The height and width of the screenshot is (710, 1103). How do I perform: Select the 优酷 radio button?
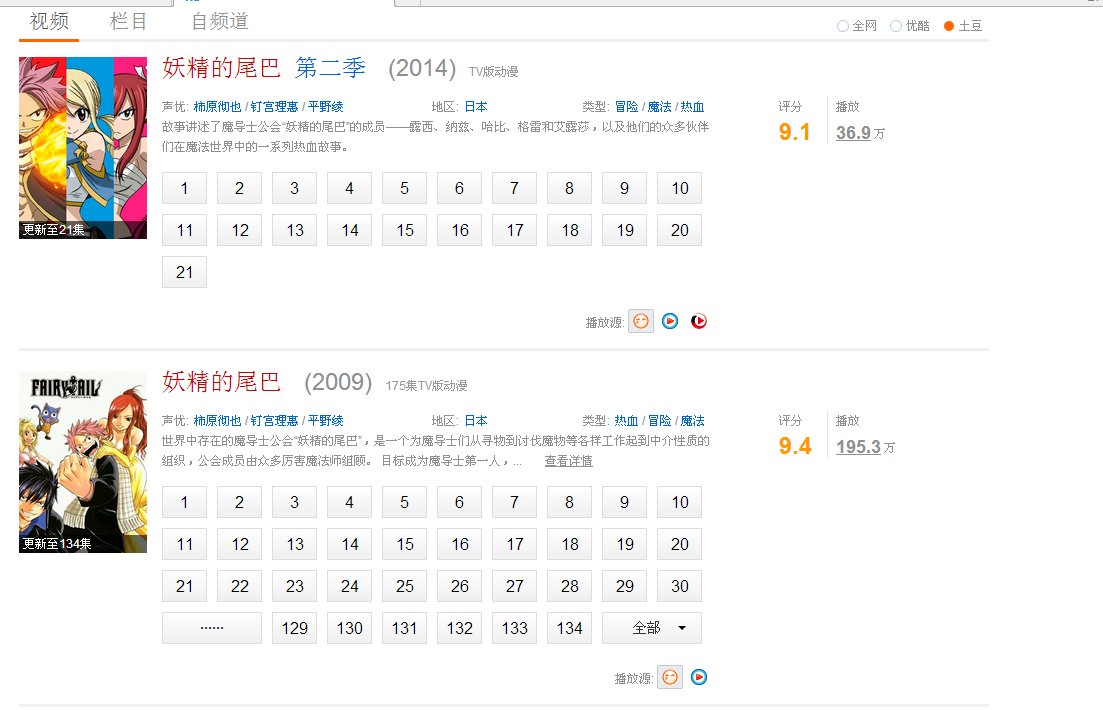[896, 26]
